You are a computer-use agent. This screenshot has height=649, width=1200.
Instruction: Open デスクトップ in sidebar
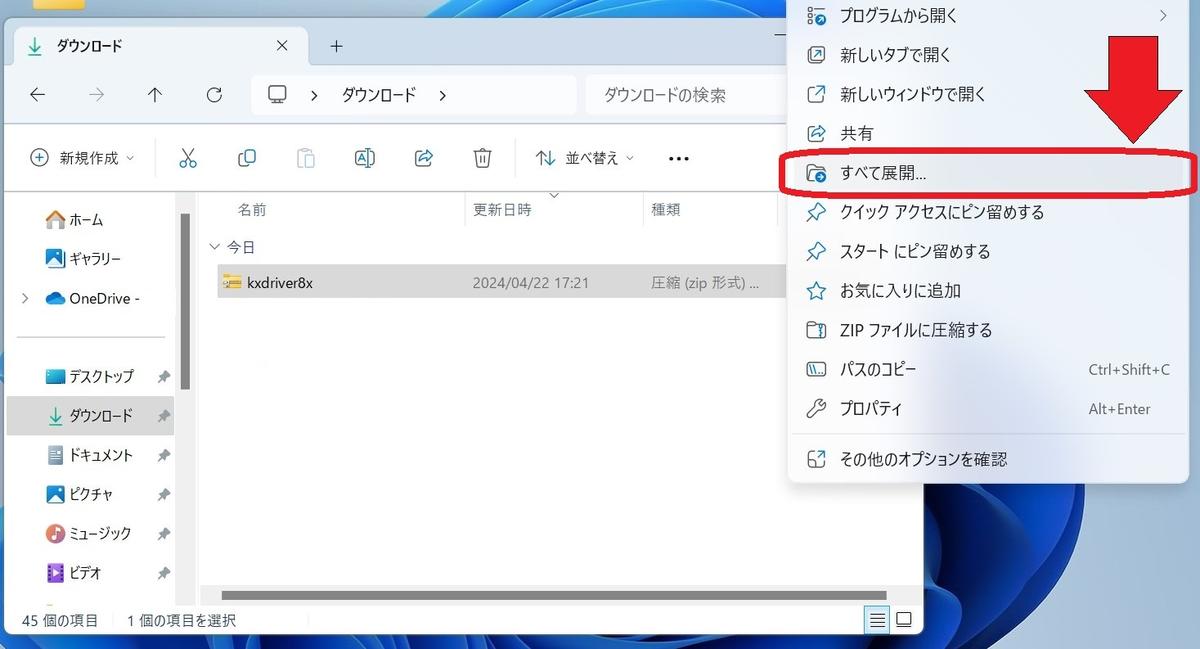(x=90, y=377)
